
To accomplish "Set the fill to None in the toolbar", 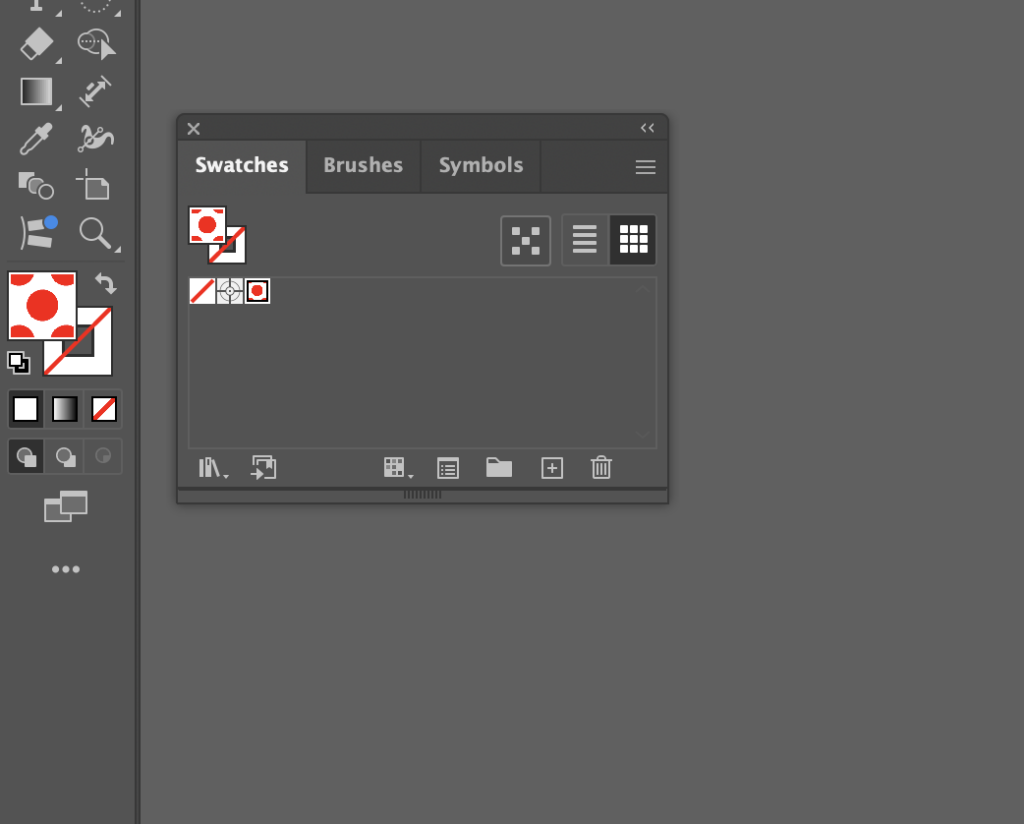I will [x=103, y=409].
